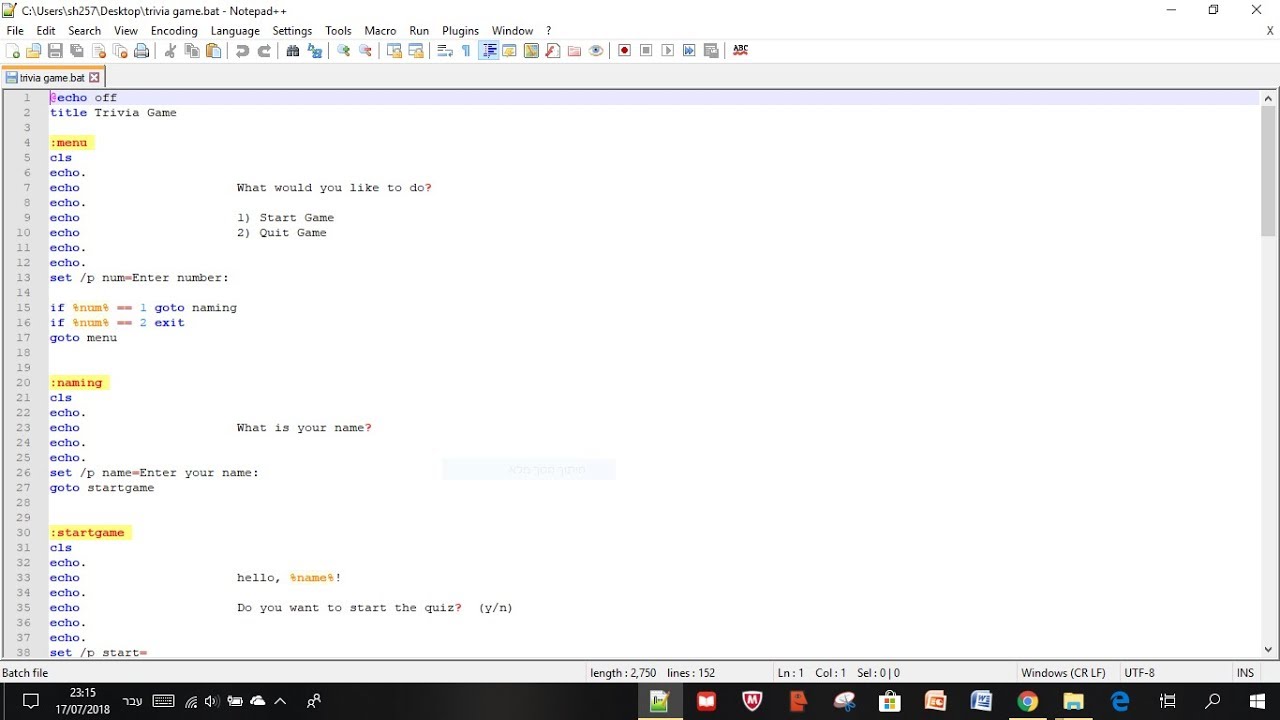Close the trivia game.bat tab
The width and height of the screenshot is (1280, 720).
95,77
